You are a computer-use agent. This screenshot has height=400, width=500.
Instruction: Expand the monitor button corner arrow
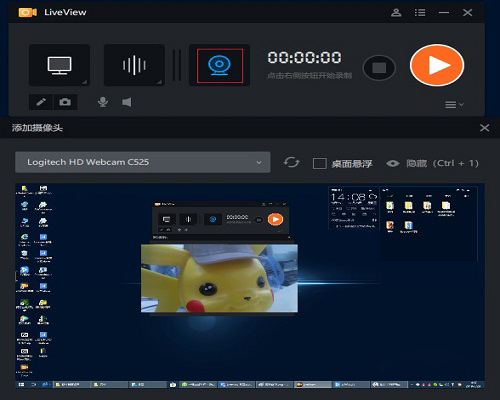pyautogui.click(x=85, y=82)
